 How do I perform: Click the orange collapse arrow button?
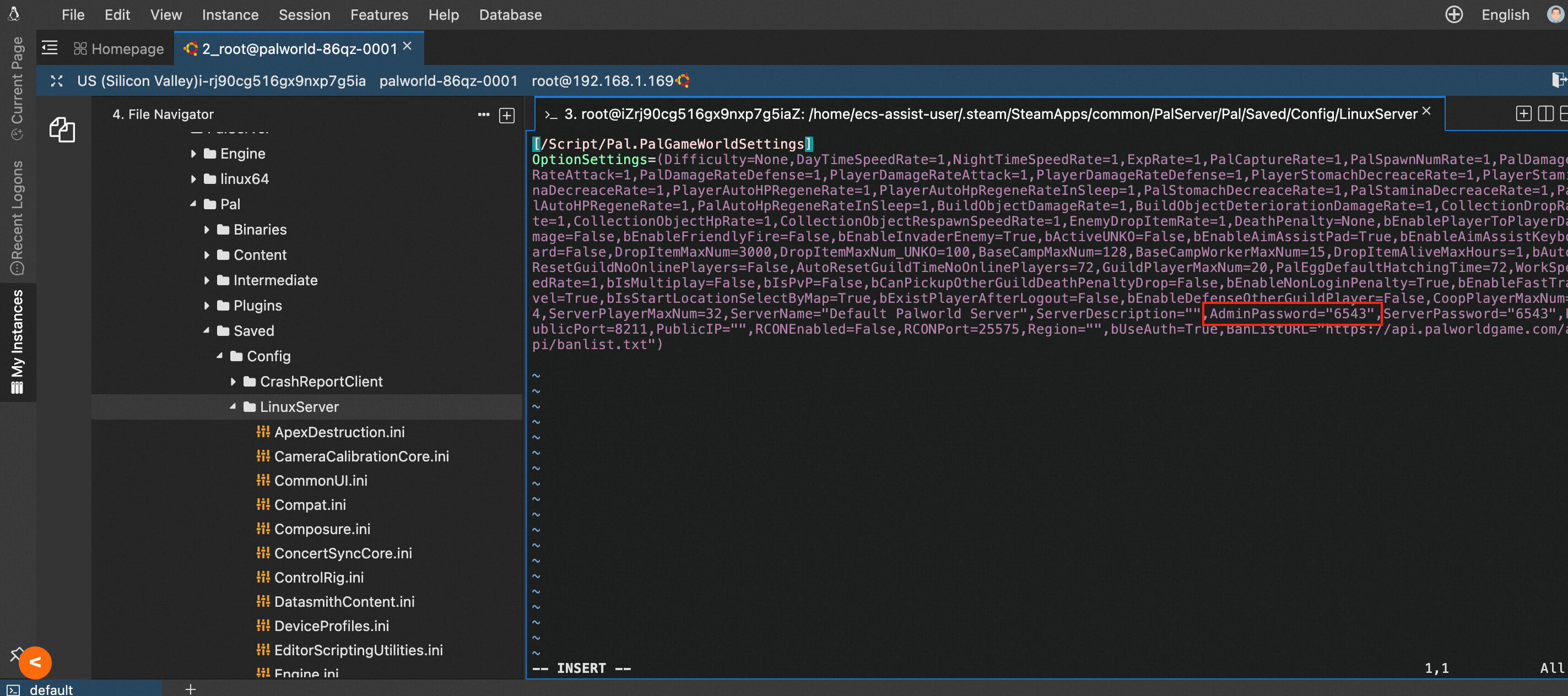pyautogui.click(x=35, y=662)
